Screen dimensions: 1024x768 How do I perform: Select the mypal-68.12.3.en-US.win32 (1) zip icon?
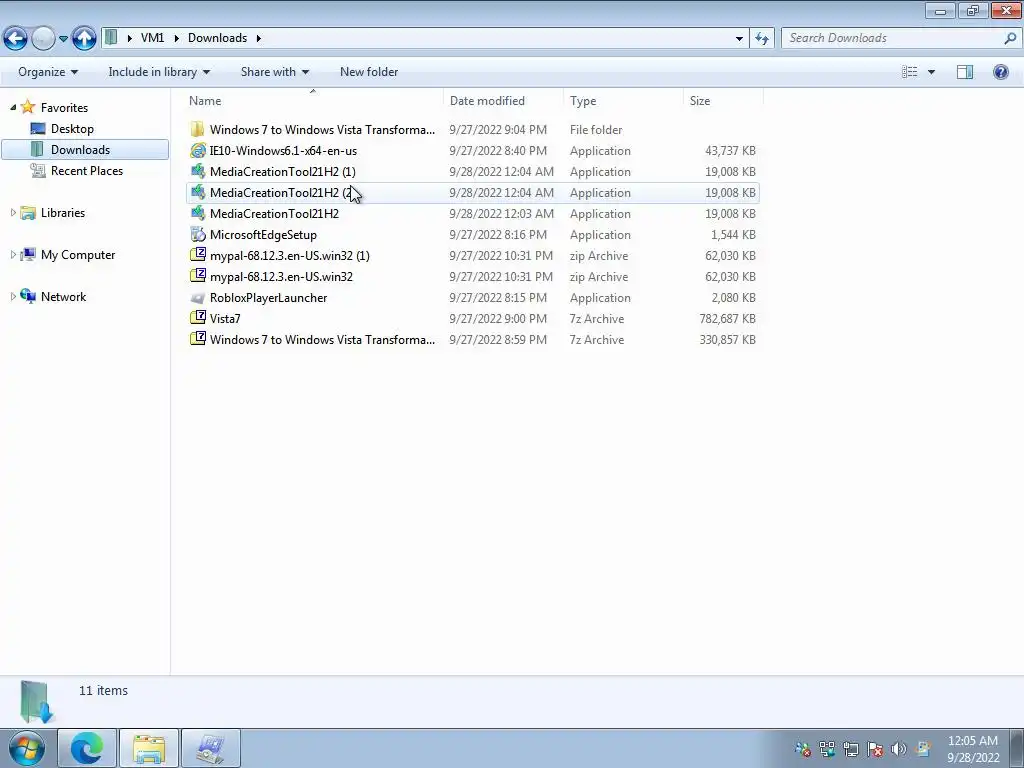tap(197, 255)
